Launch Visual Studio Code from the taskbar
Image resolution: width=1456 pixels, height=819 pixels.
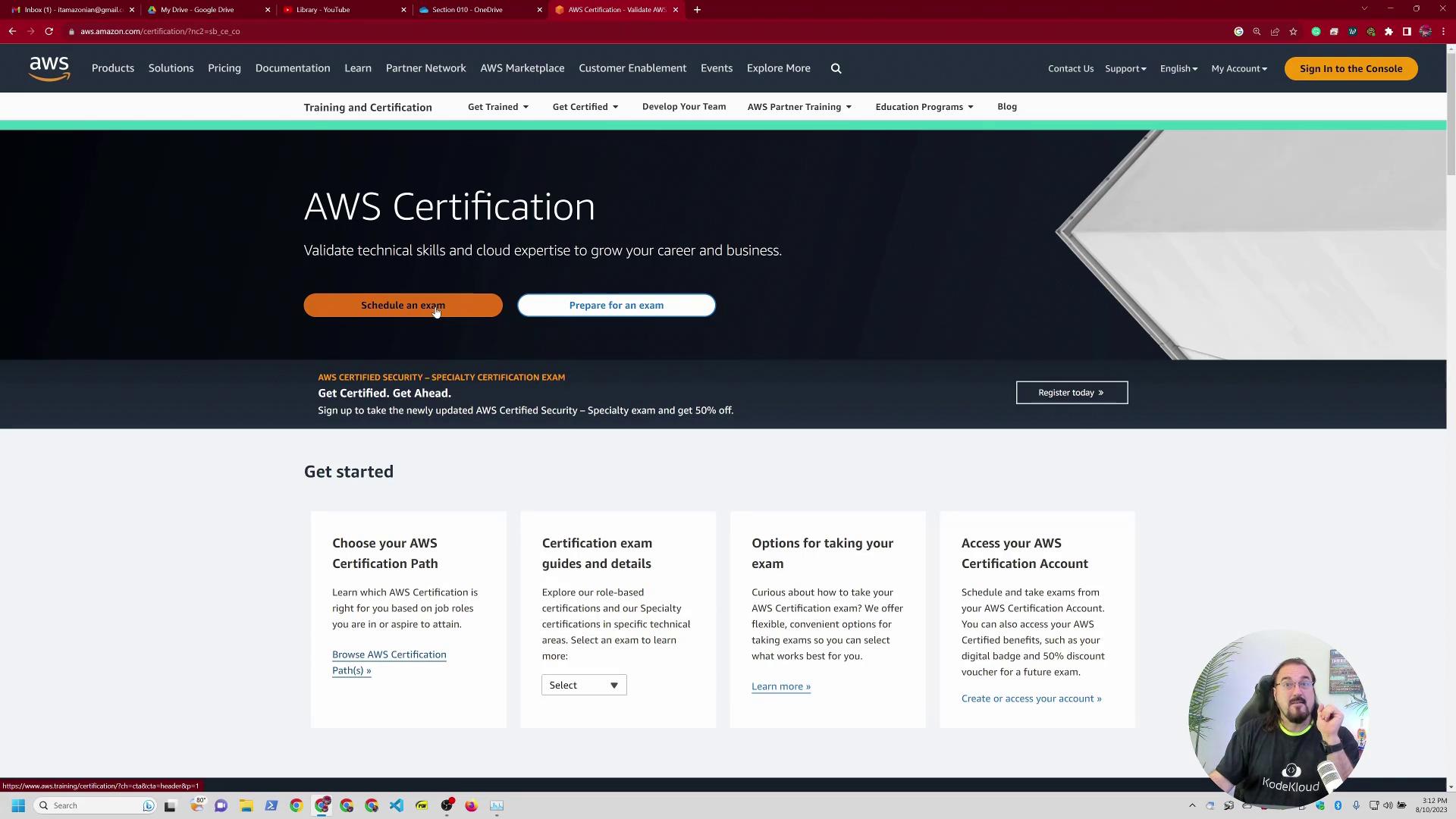click(397, 805)
